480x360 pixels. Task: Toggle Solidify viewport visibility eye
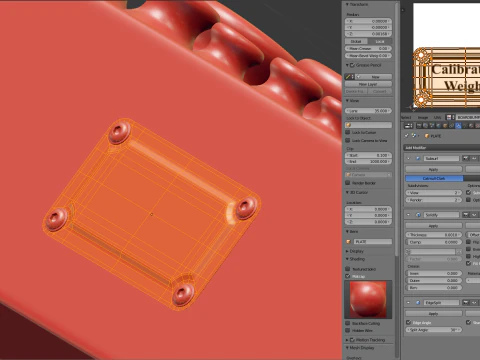[474, 215]
